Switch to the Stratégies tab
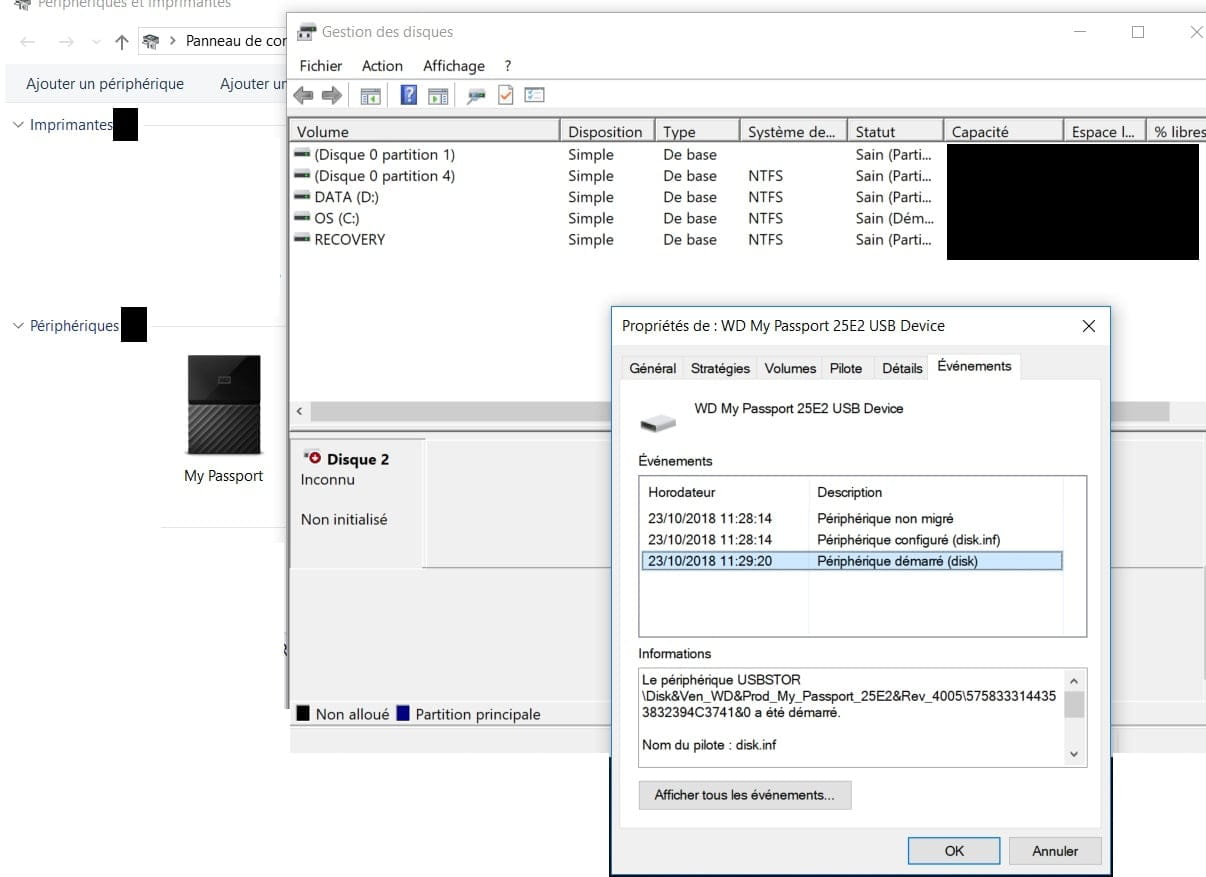 (720, 368)
